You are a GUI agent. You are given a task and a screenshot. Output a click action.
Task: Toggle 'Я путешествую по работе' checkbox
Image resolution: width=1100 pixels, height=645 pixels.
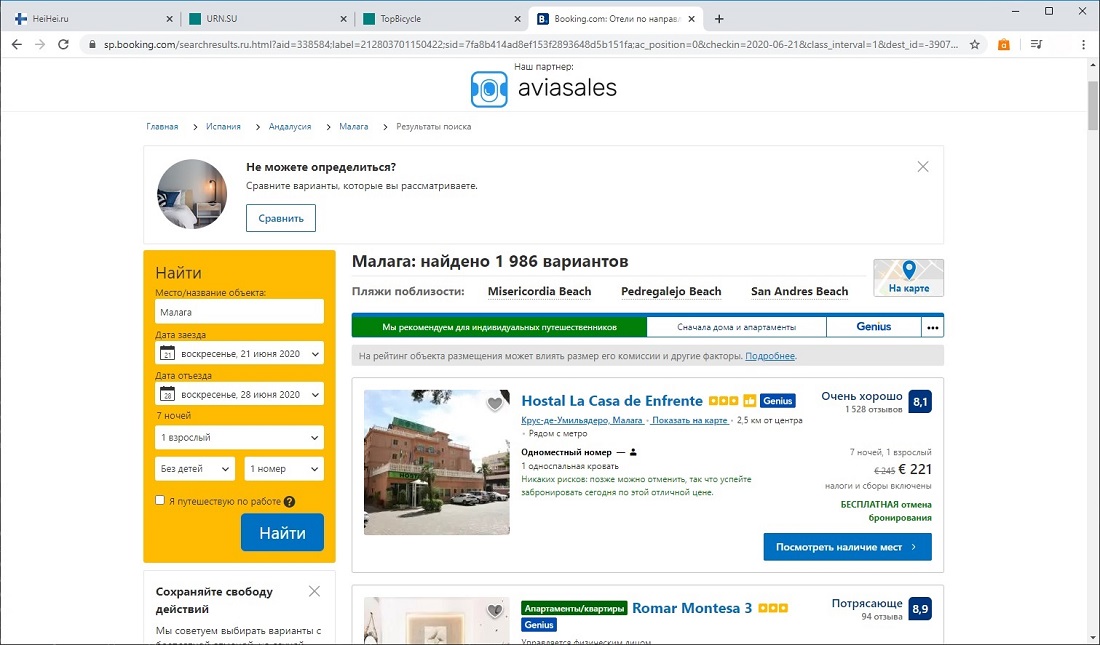[160, 500]
